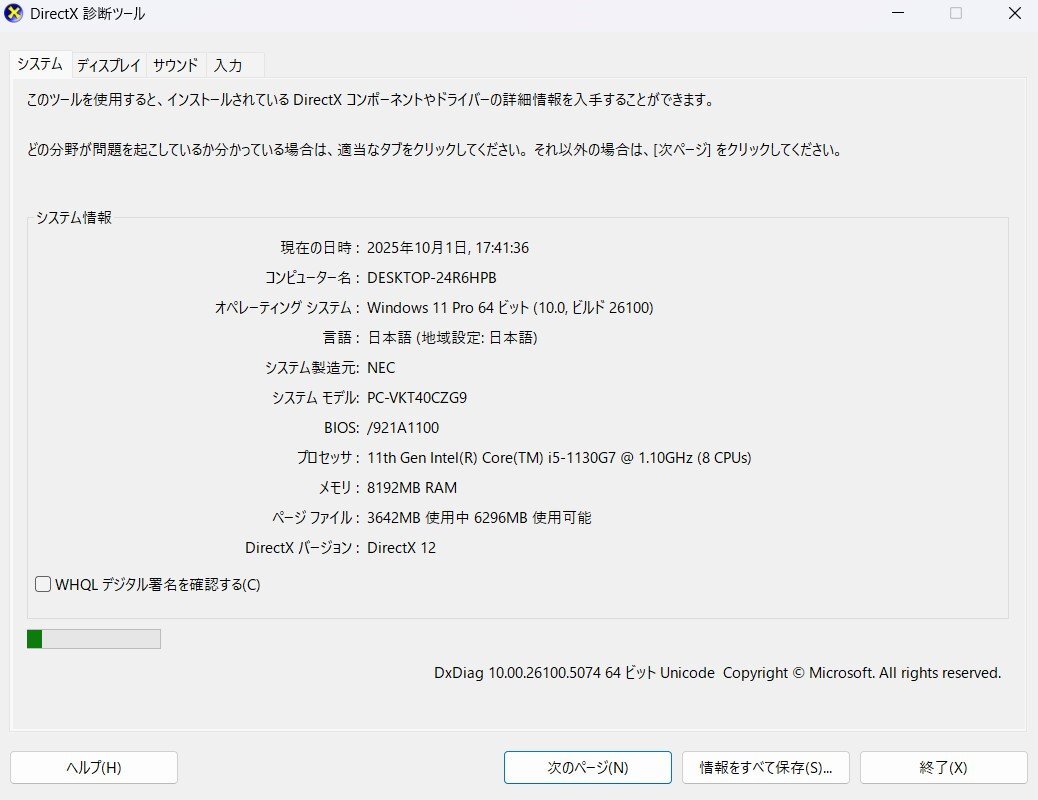1038x800 pixels.
Task: Click the DirectX logo icon in title bar
Action: click(13, 13)
